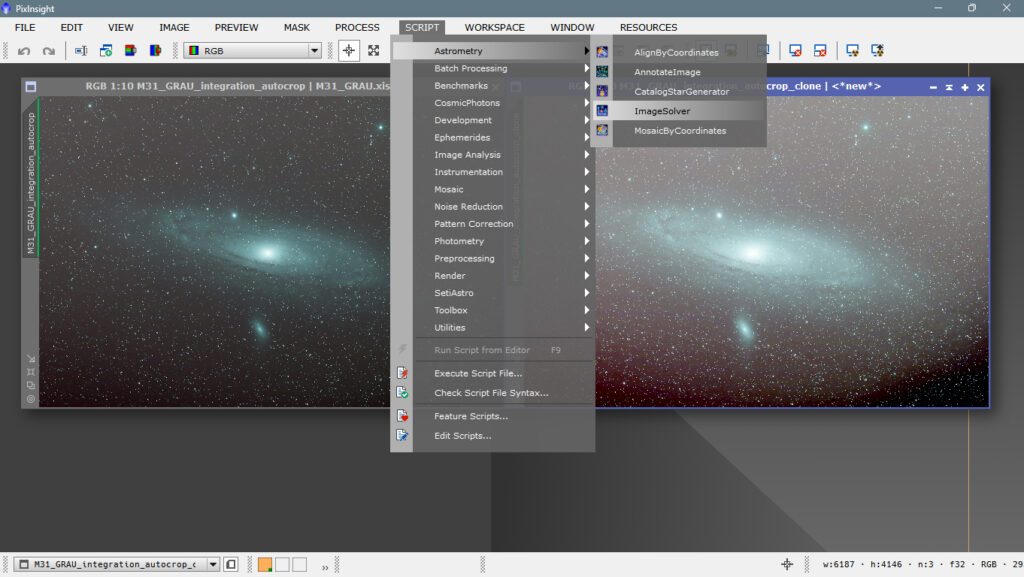The image size is (1024, 577).
Task: Expand the Noise Reduction submenu
Action: 494,207
